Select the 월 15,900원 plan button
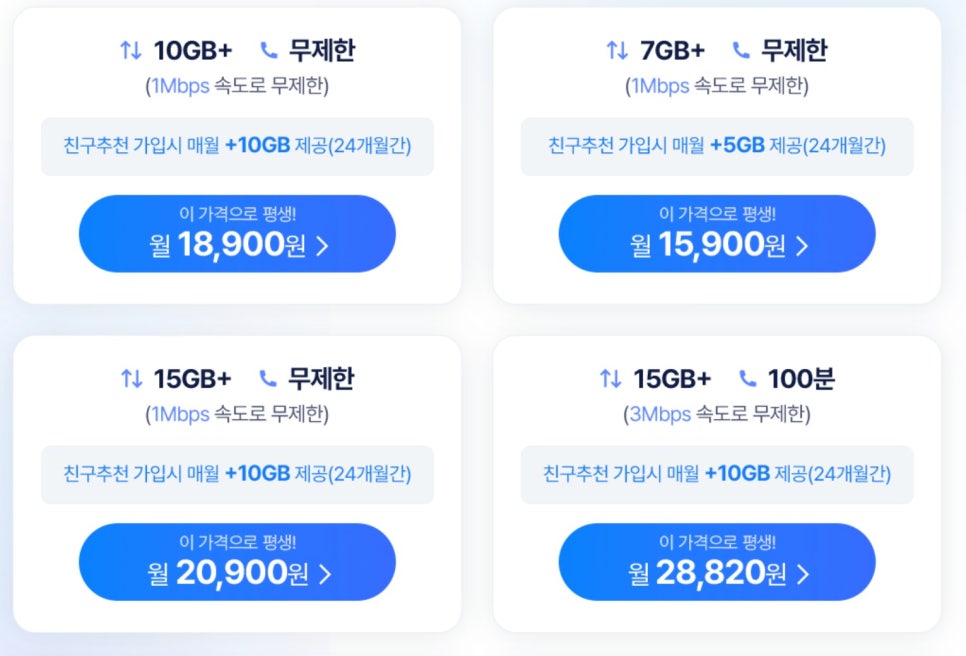 coord(717,233)
